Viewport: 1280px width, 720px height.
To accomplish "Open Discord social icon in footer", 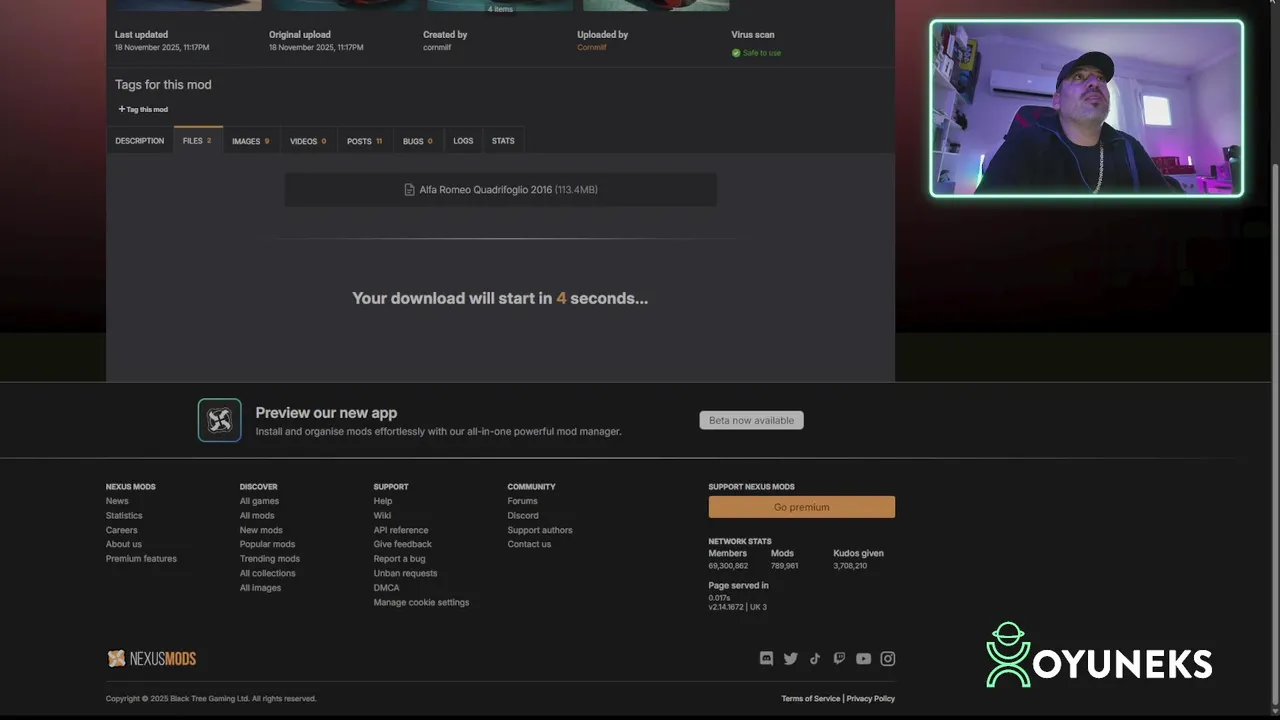I will (766, 658).
